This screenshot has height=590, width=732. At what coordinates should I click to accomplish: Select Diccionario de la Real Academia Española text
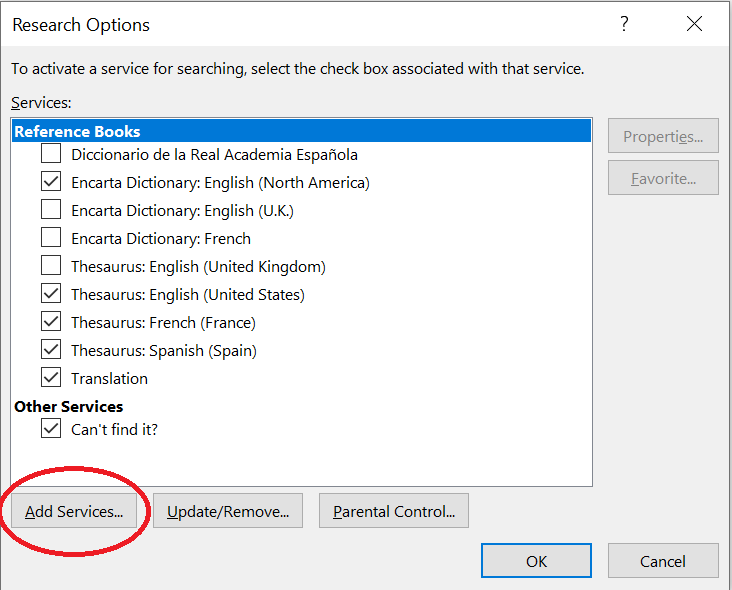coord(214,155)
